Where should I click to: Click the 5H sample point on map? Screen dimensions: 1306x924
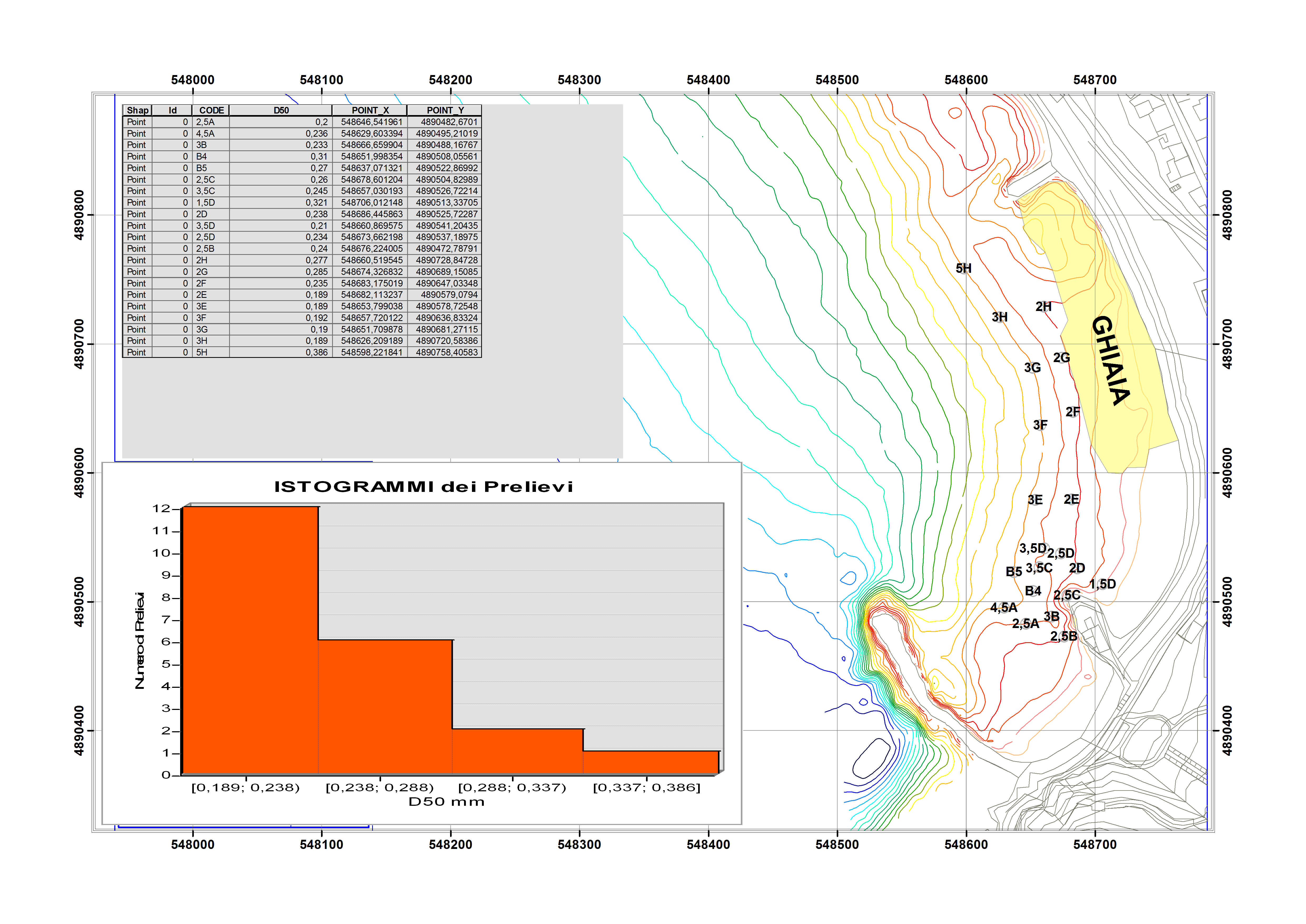[963, 268]
